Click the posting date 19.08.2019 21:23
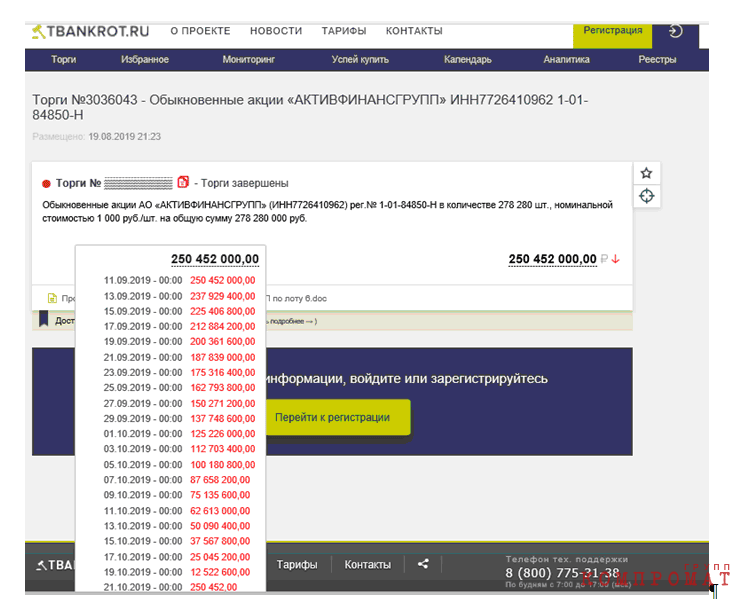This screenshot has width=741, height=606. click(x=124, y=137)
